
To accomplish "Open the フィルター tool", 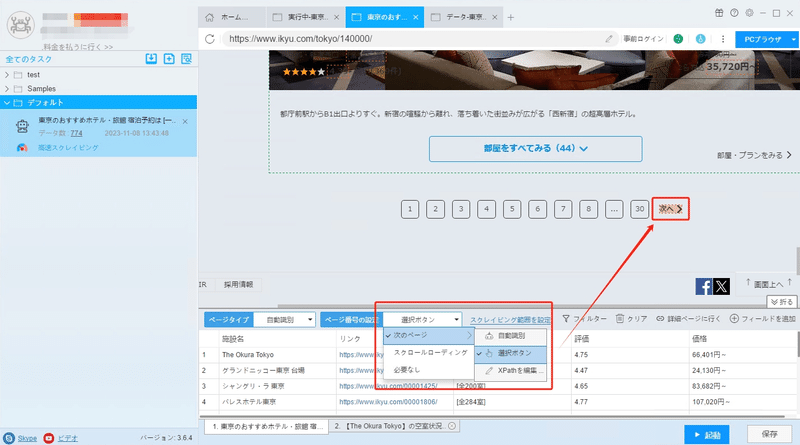I will pos(584,319).
